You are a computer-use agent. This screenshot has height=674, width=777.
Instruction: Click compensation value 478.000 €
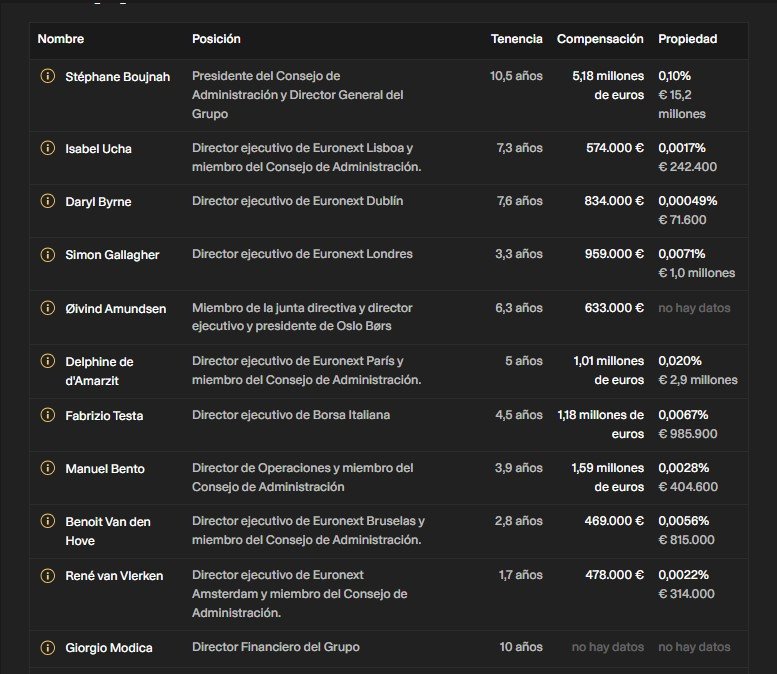[x=614, y=575]
